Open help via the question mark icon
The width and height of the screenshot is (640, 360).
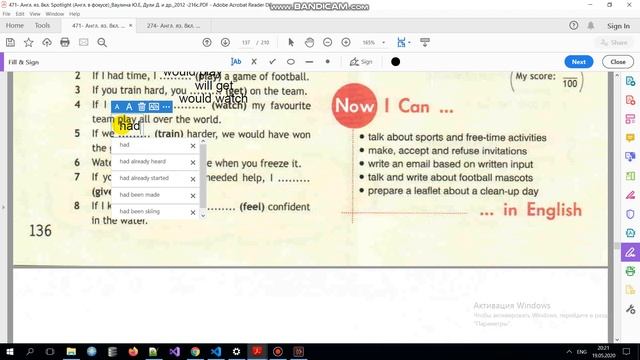pos(573,26)
